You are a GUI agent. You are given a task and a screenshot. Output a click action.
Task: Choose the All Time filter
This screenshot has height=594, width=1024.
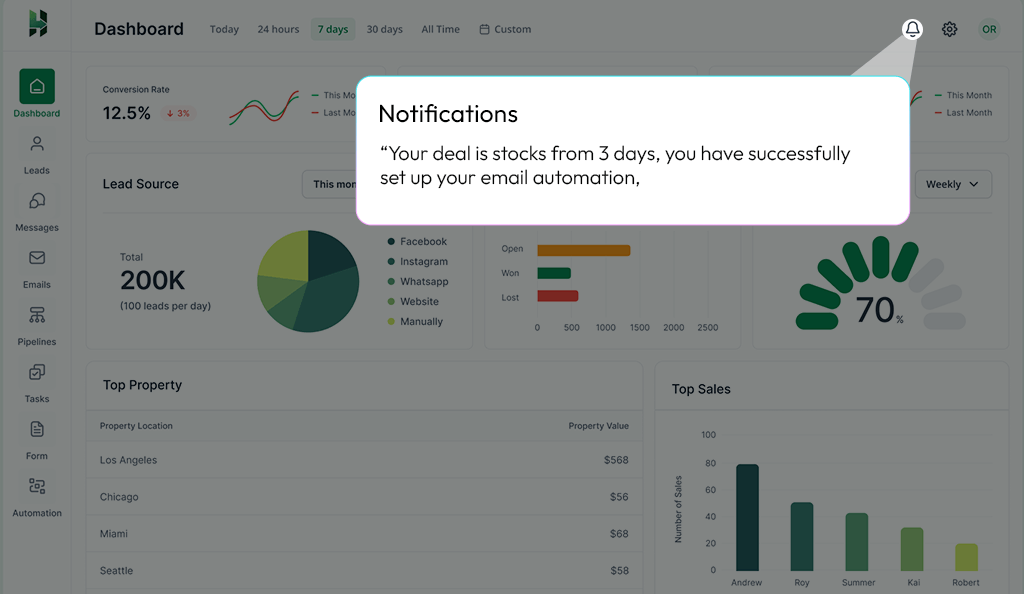[x=440, y=29]
